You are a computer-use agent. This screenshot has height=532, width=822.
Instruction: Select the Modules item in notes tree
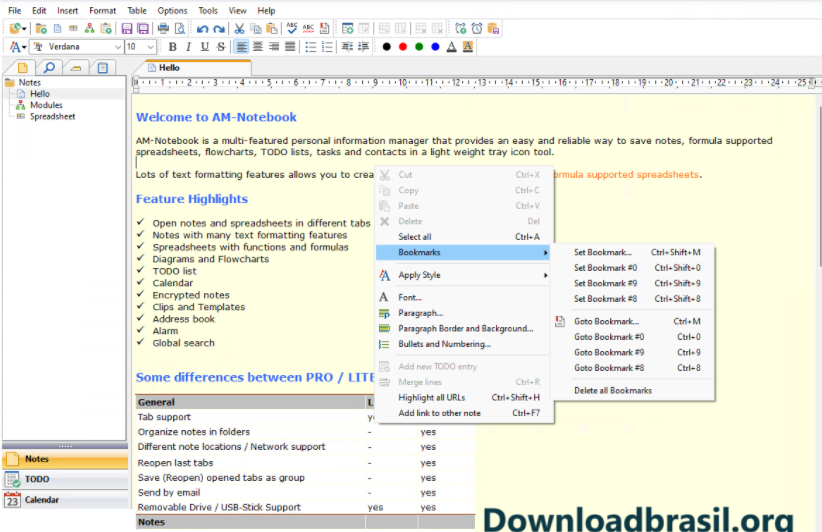coord(46,105)
